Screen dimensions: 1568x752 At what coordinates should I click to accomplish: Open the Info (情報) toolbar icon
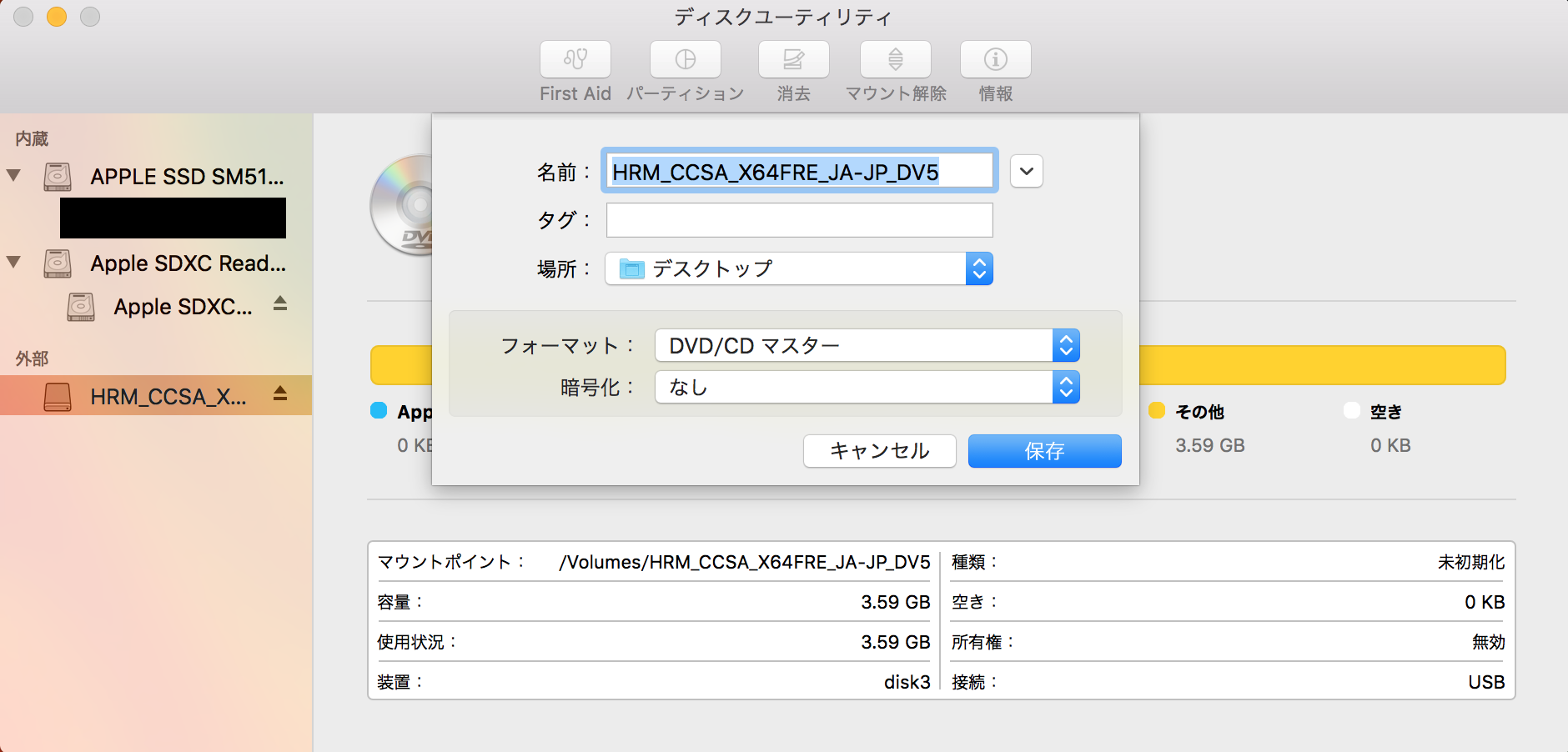click(x=995, y=59)
